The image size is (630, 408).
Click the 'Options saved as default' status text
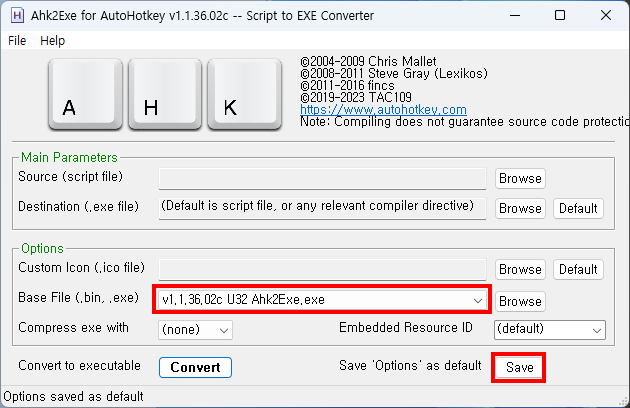73,397
